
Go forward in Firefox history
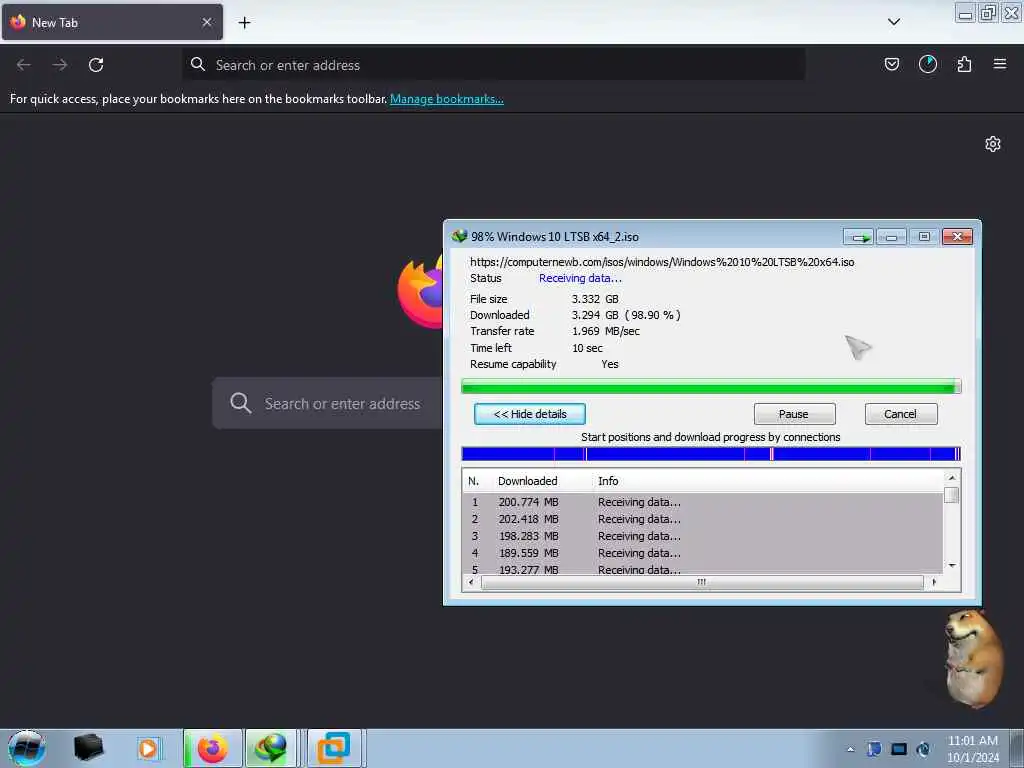point(60,65)
